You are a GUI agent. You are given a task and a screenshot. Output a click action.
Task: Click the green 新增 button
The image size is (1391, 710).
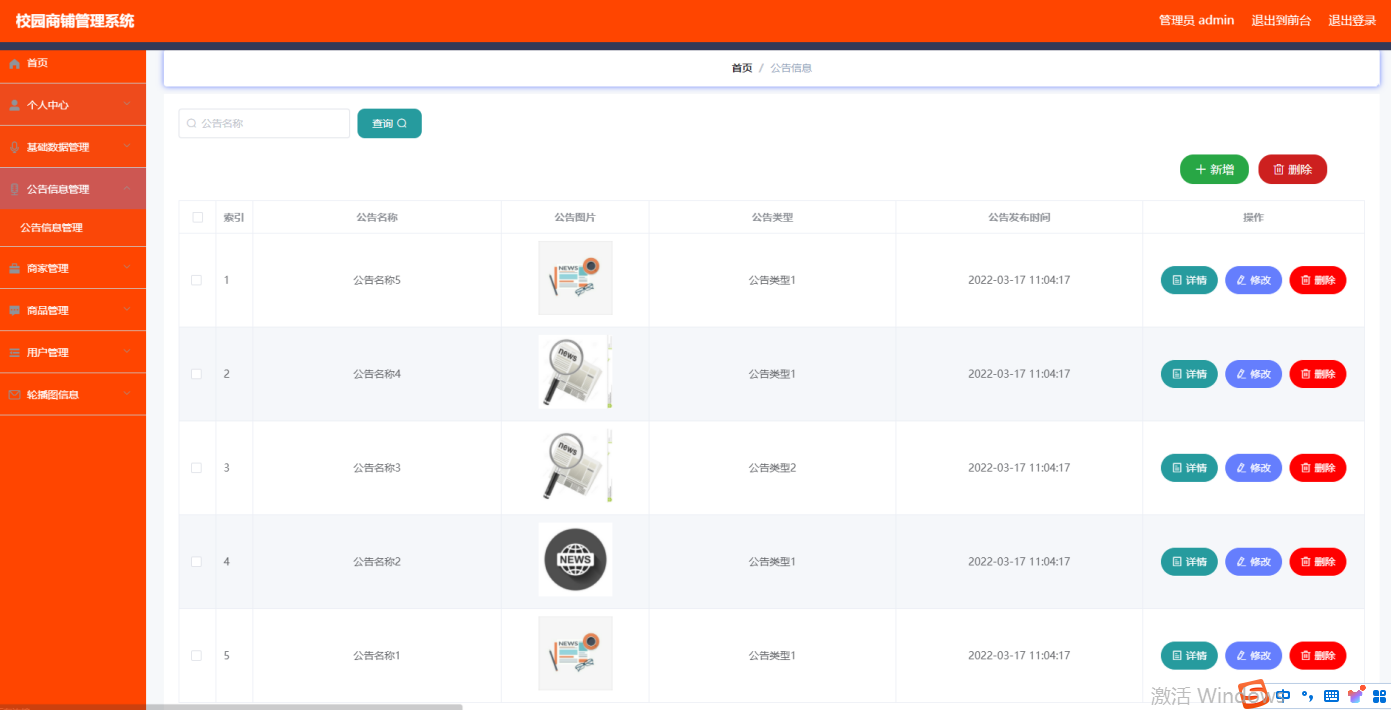(x=1214, y=170)
